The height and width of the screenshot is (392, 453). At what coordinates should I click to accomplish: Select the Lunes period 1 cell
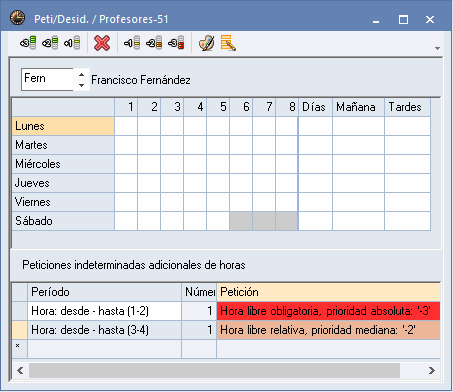click(x=126, y=126)
